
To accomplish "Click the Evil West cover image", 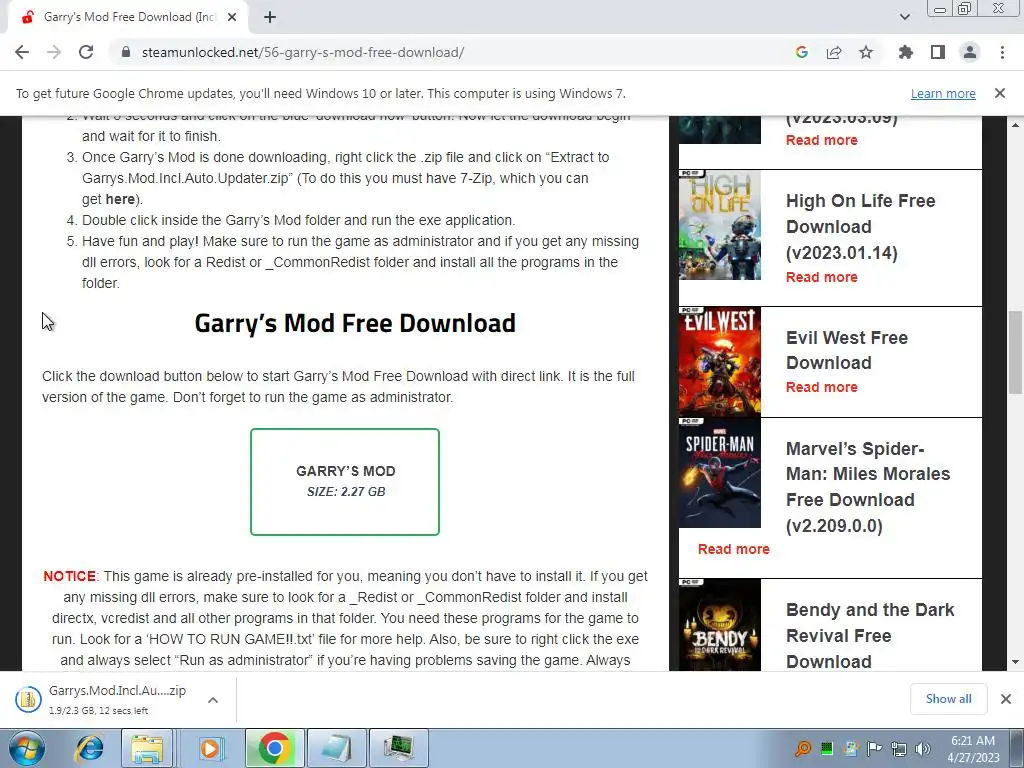I will [x=720, y=361].
